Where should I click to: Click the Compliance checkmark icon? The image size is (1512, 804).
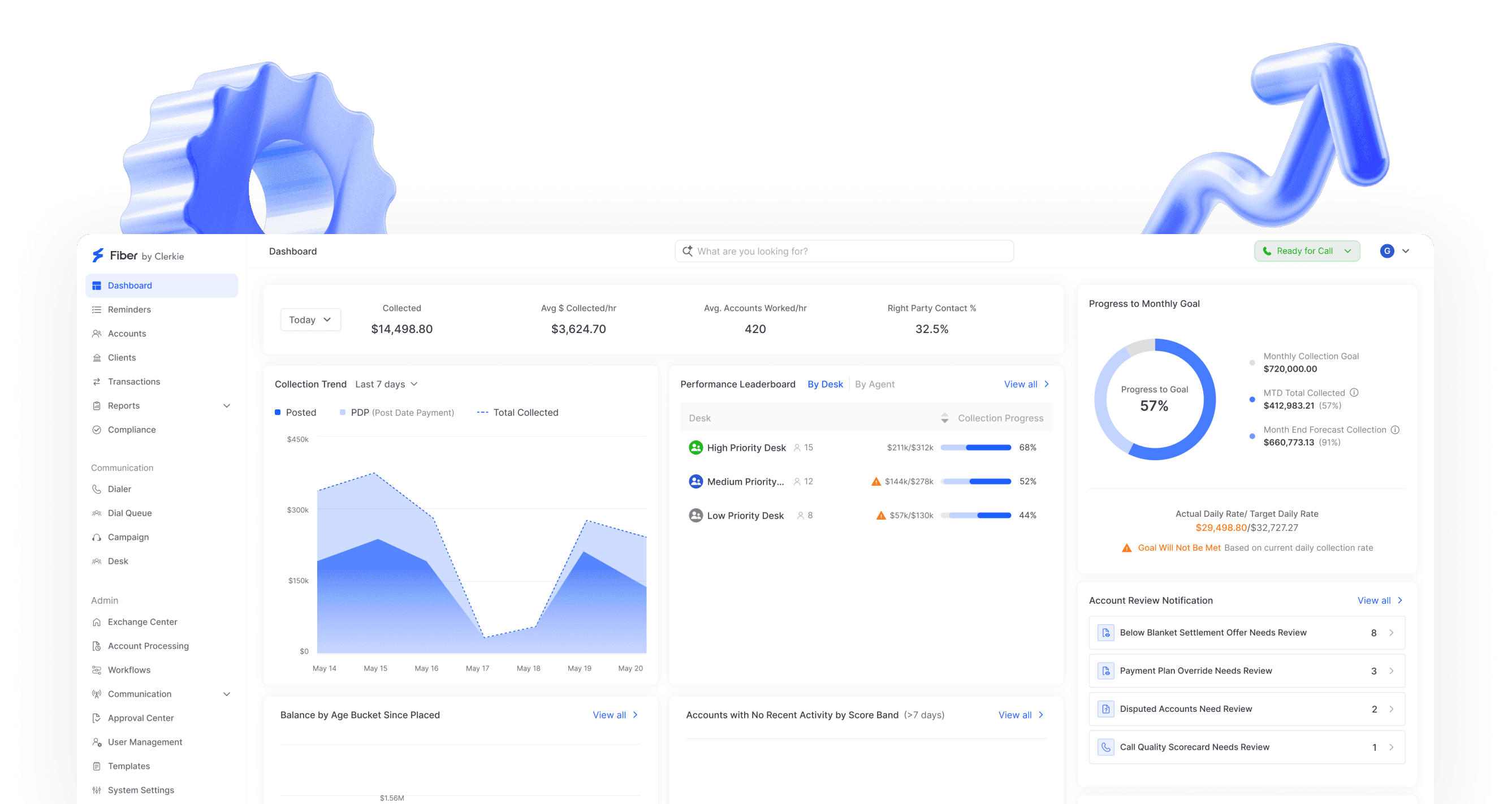[97, 430]
